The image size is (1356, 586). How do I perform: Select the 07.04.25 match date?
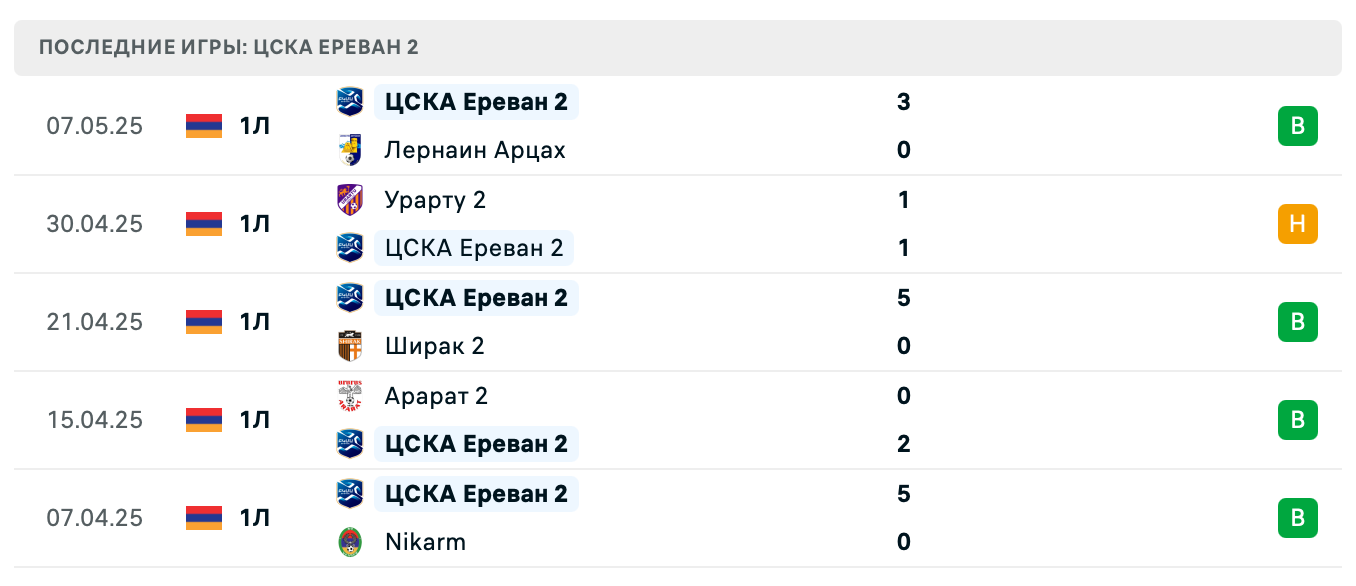click(96, 517)
